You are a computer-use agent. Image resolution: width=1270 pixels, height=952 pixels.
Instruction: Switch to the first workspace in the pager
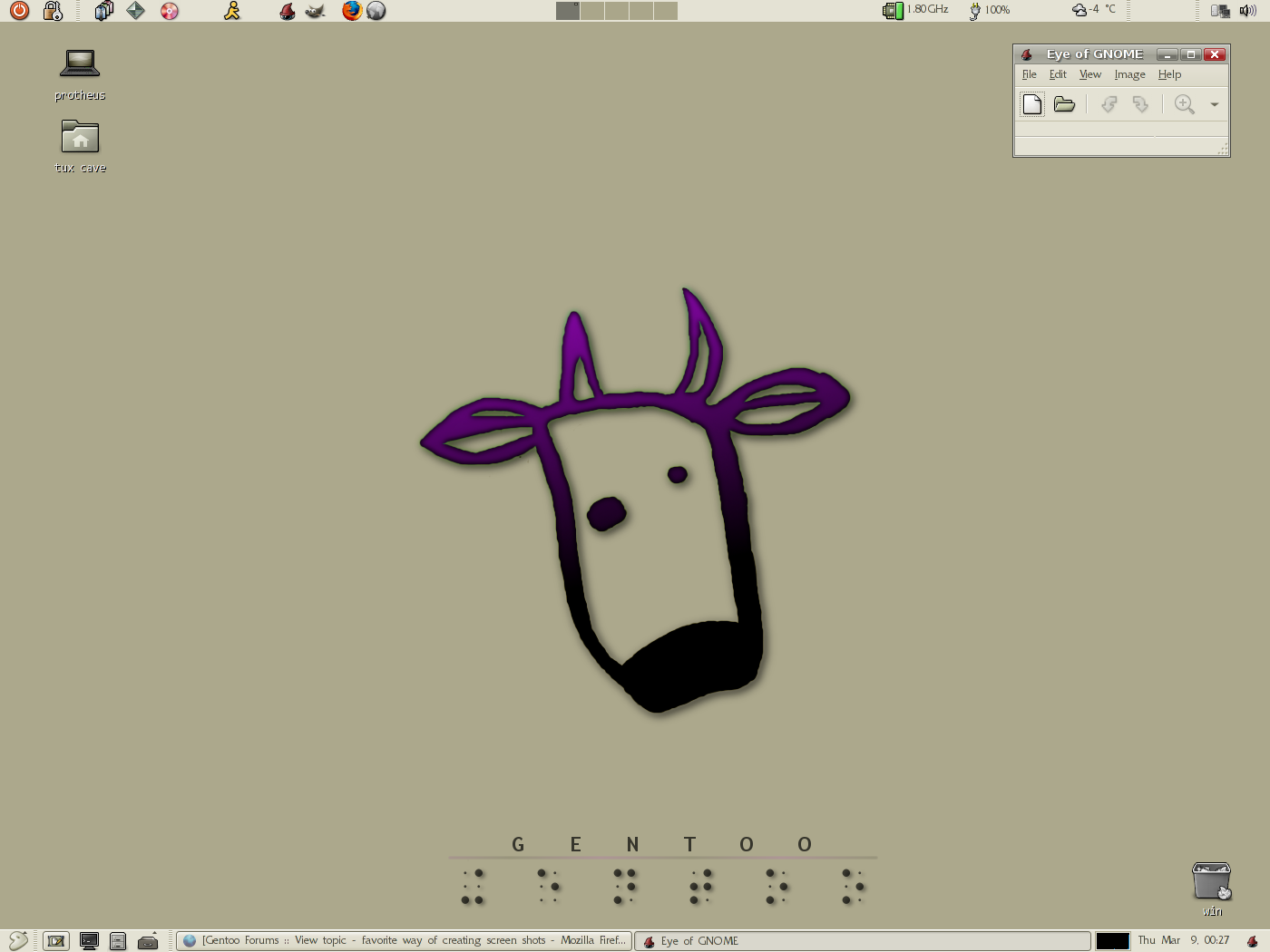pos(568,11)
